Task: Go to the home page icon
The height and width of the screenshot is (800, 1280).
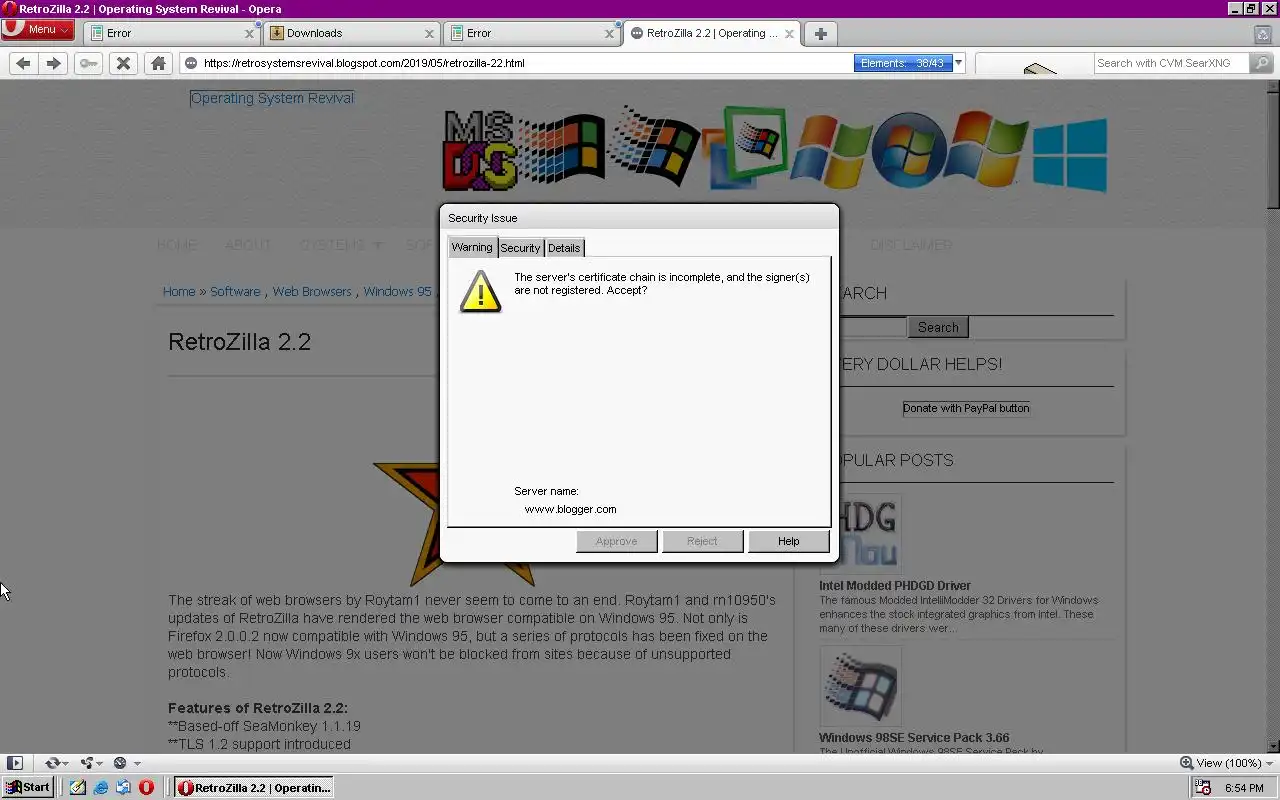Action: click(158, 63)
